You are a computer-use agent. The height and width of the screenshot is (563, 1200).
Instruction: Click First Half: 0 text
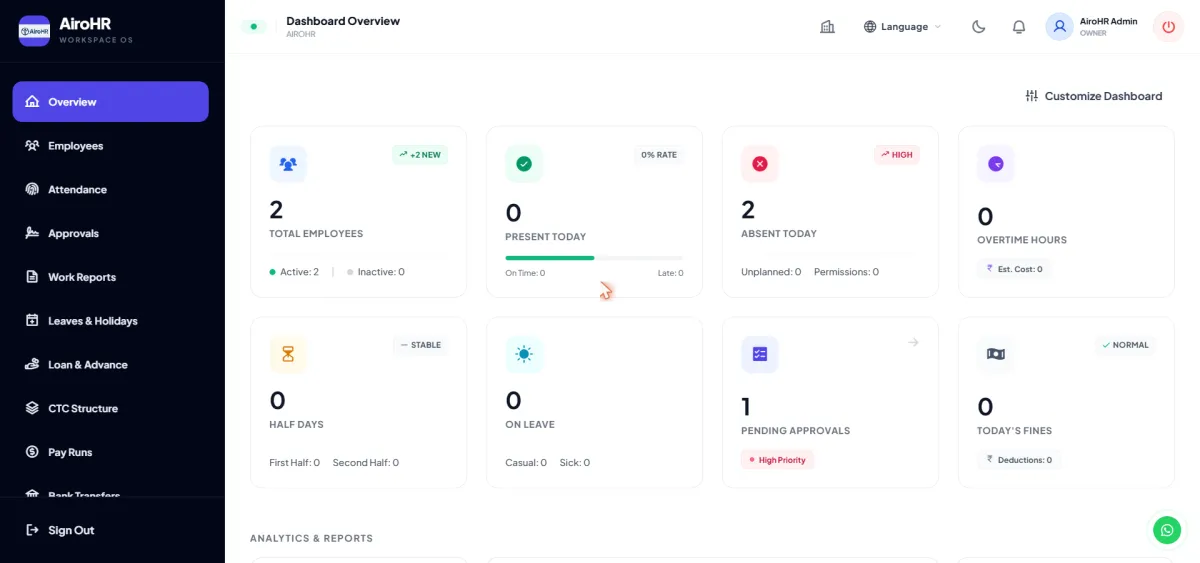(x=295, y=463)
